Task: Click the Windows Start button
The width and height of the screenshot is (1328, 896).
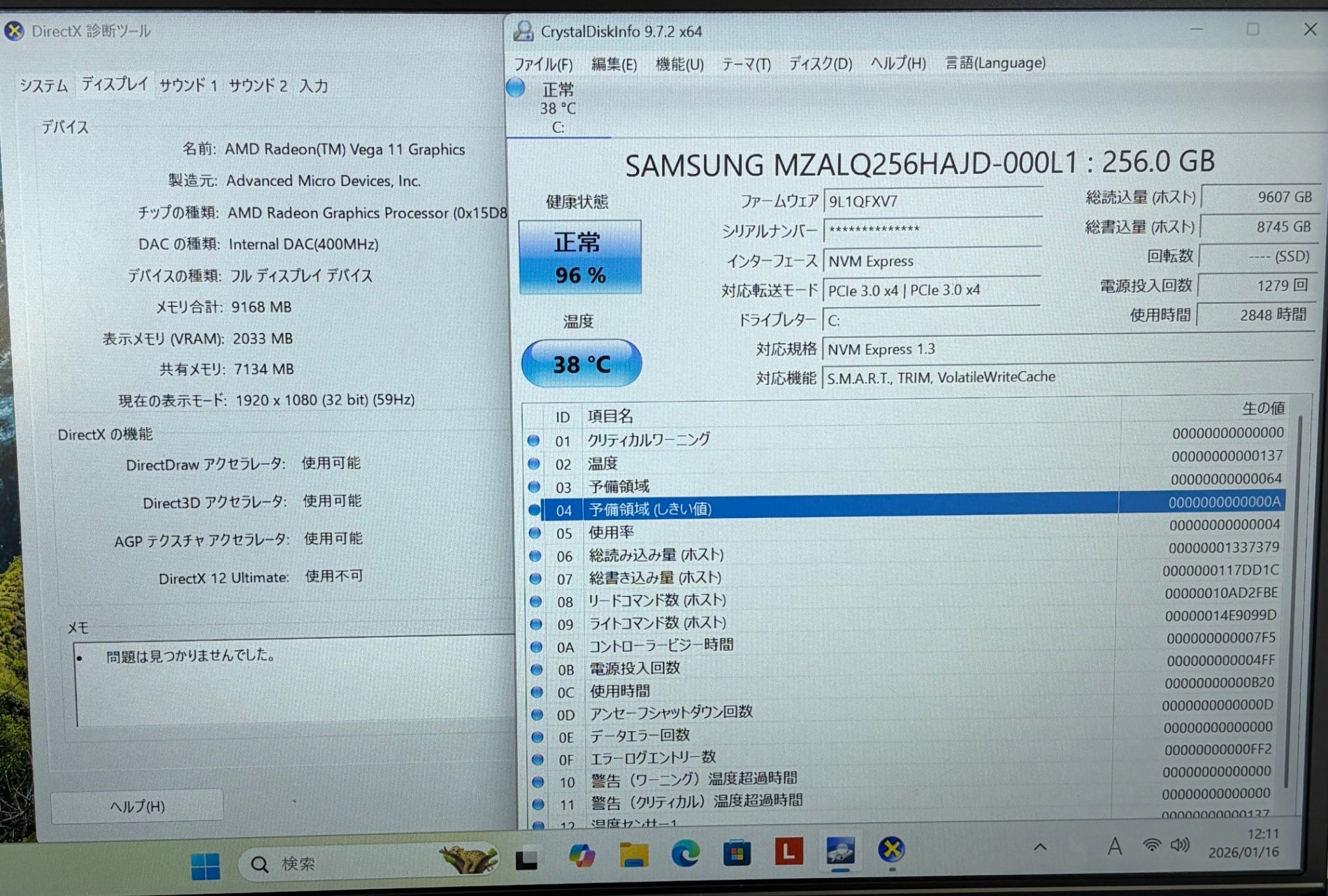Action: pyautogui.click(x=205, y=865)
